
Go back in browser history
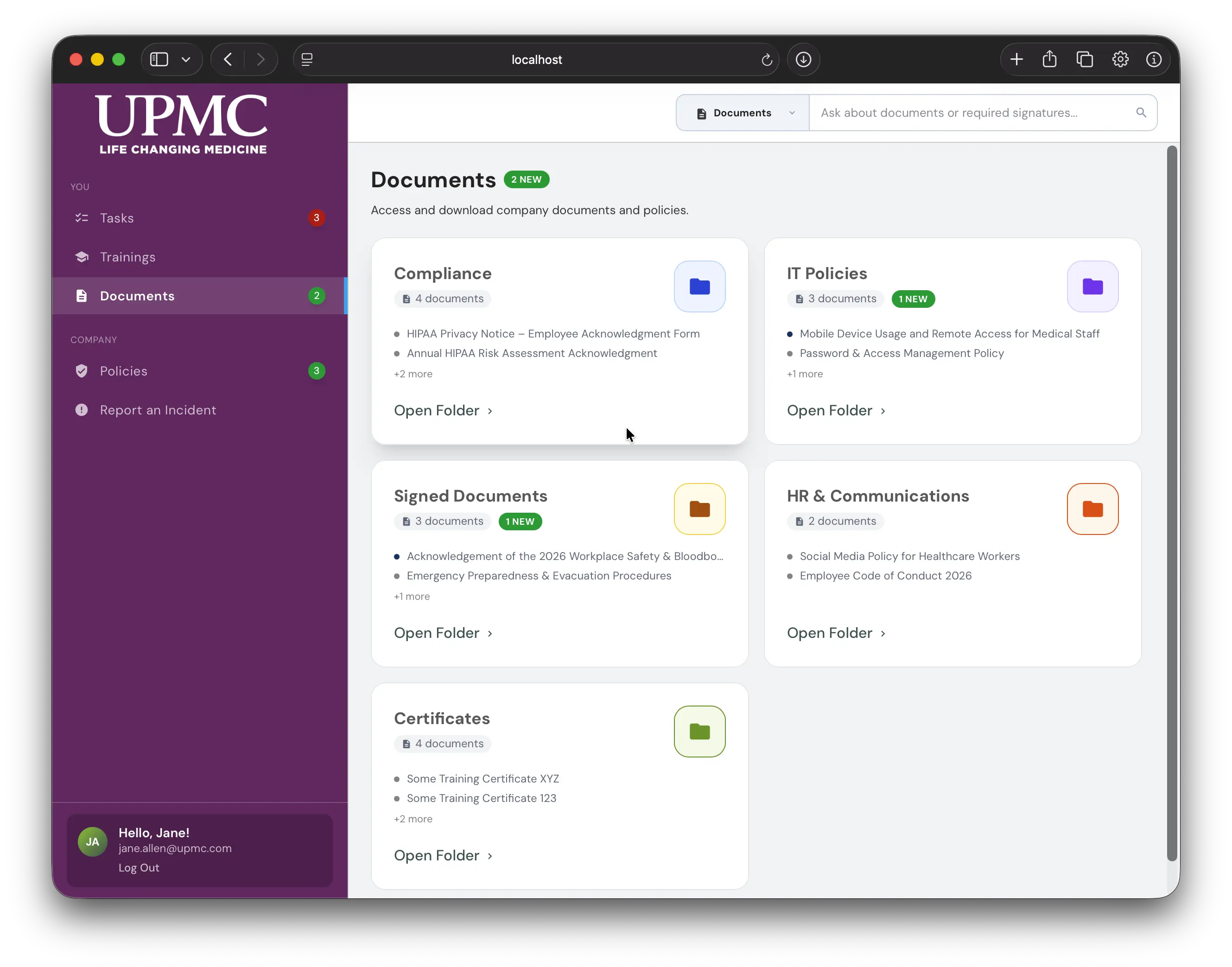228,59
